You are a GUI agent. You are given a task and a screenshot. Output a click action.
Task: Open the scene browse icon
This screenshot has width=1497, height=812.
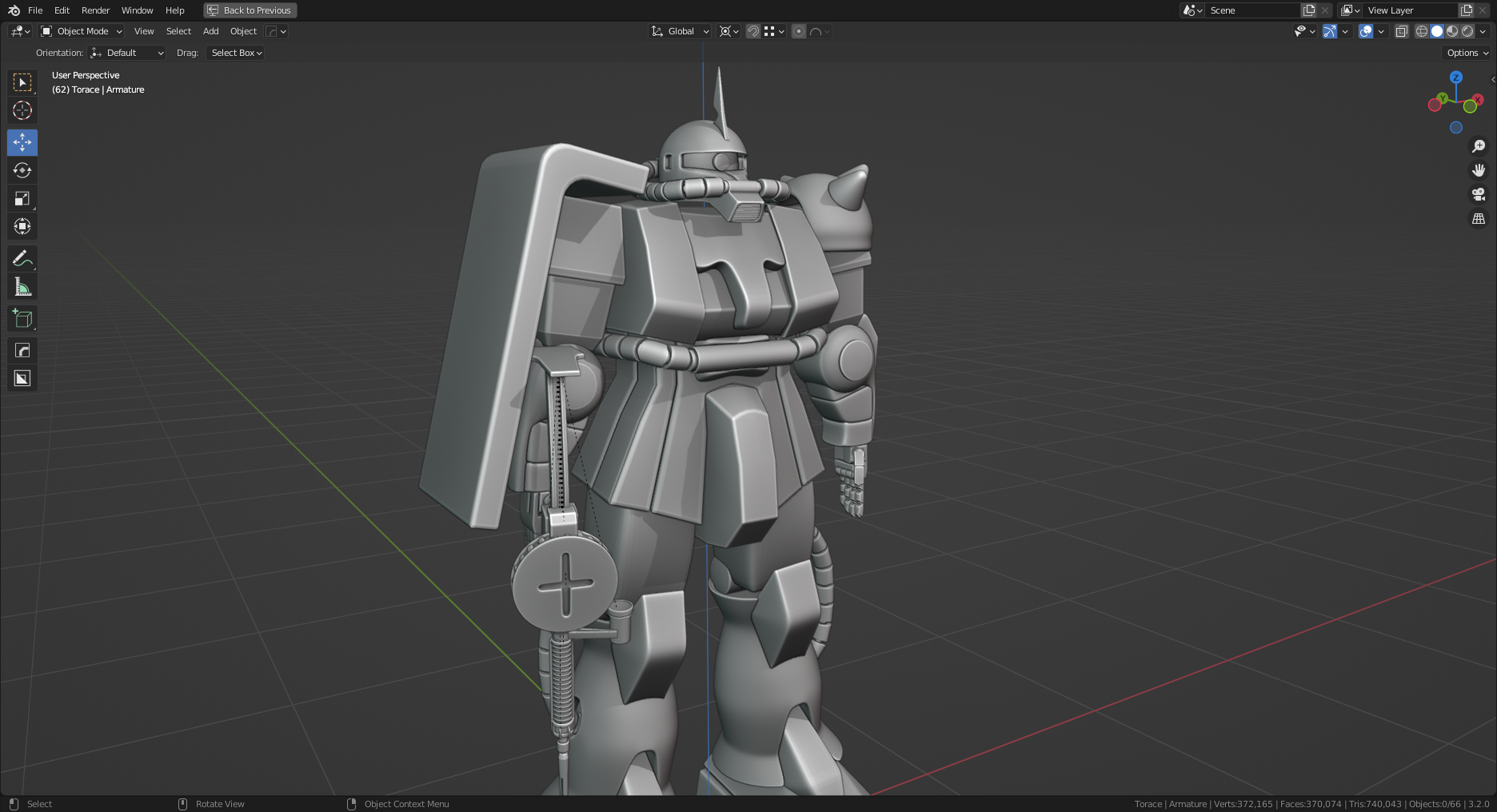tap(1192, 10)
